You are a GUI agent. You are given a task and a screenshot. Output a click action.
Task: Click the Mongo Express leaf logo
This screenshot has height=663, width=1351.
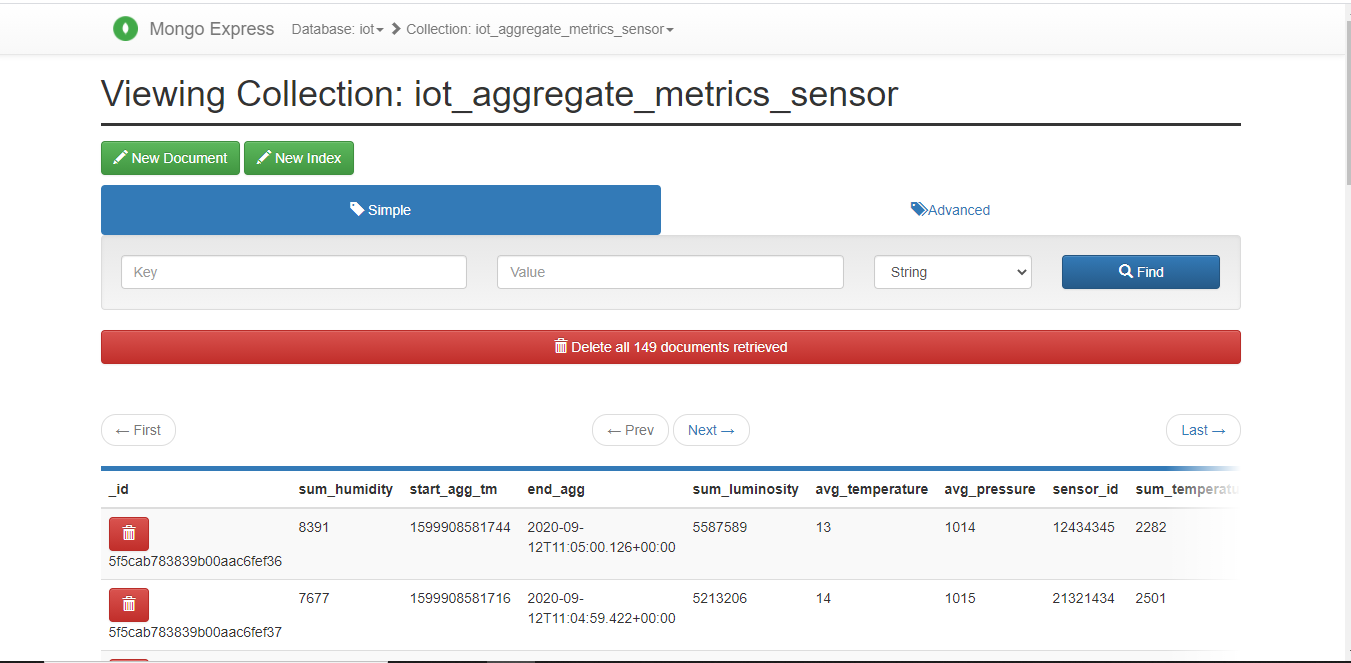click(124, 29)
